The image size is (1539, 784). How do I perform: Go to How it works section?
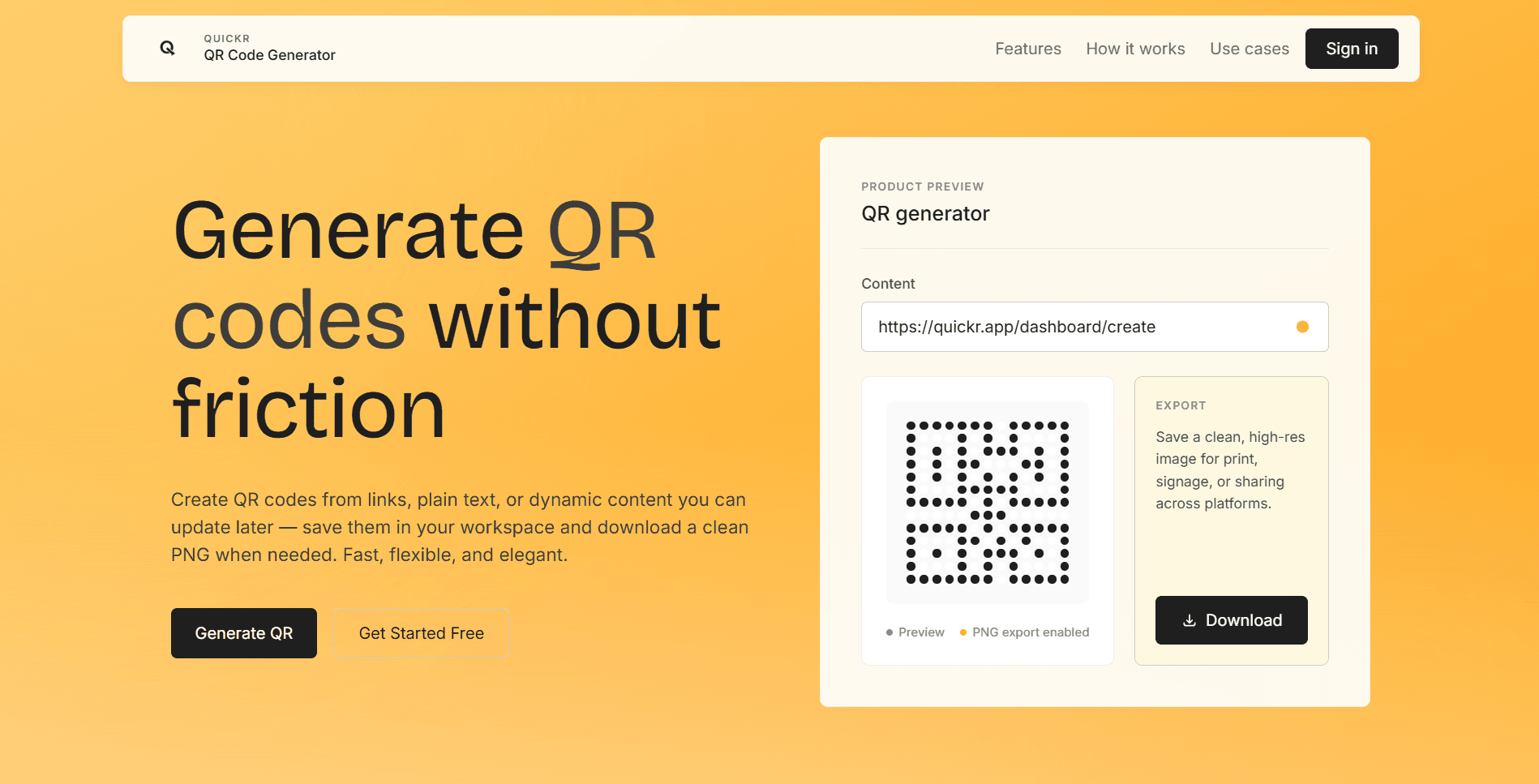[1135, 49]
